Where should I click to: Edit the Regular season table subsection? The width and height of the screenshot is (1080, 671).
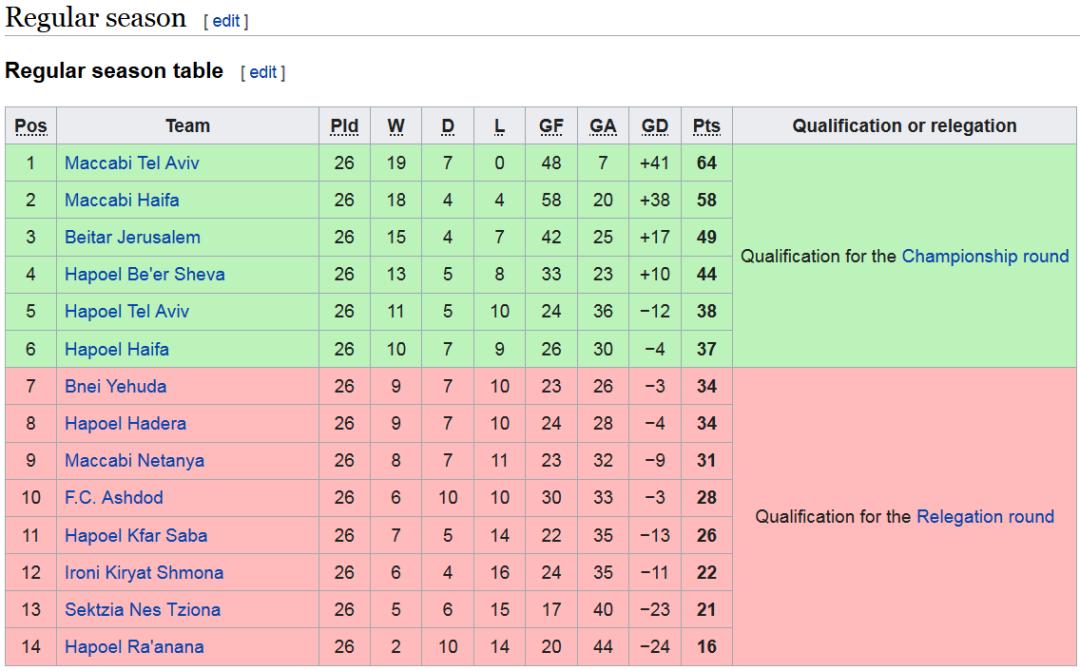click(x=263, y=72)
